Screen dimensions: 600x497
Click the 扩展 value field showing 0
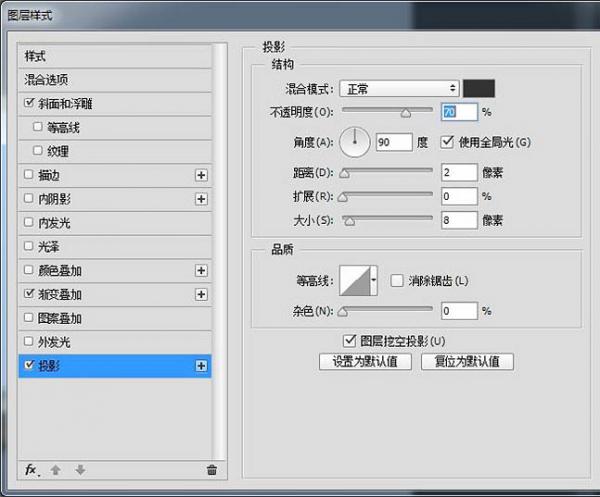point(459,196)
